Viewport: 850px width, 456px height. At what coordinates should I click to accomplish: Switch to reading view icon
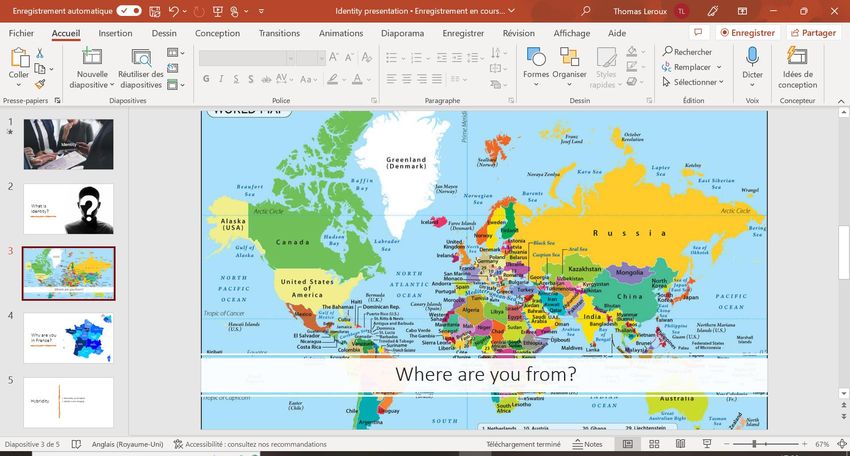(x=680, y=444)
